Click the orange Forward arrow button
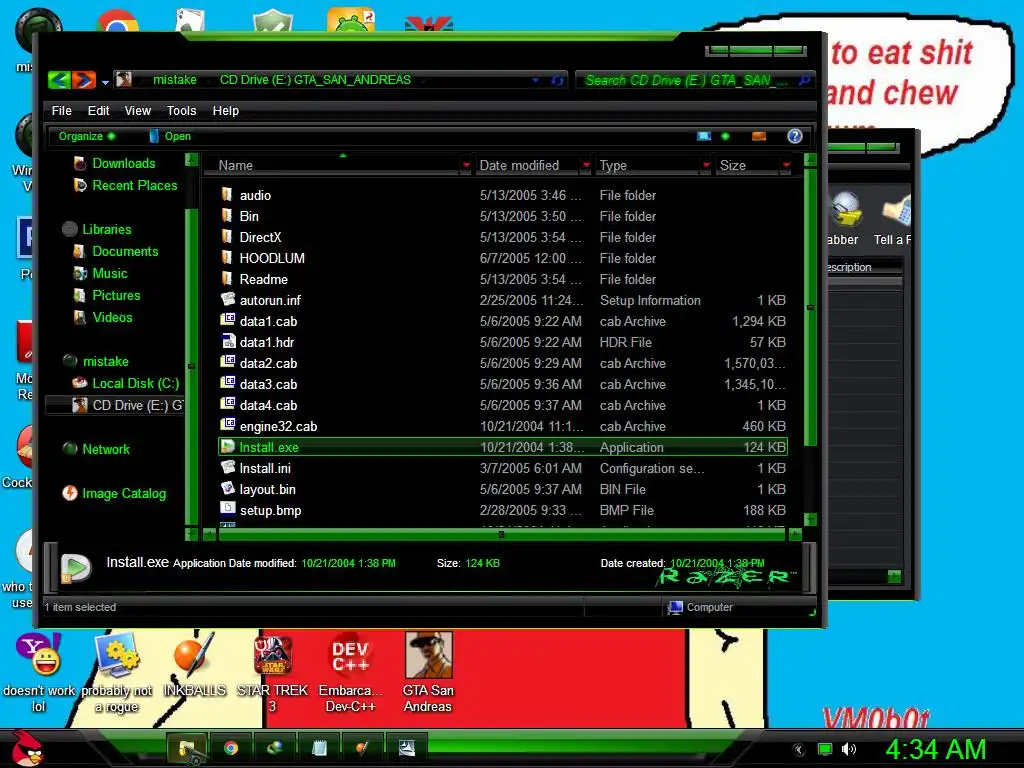1024x768 pixels. click(84, 80)
